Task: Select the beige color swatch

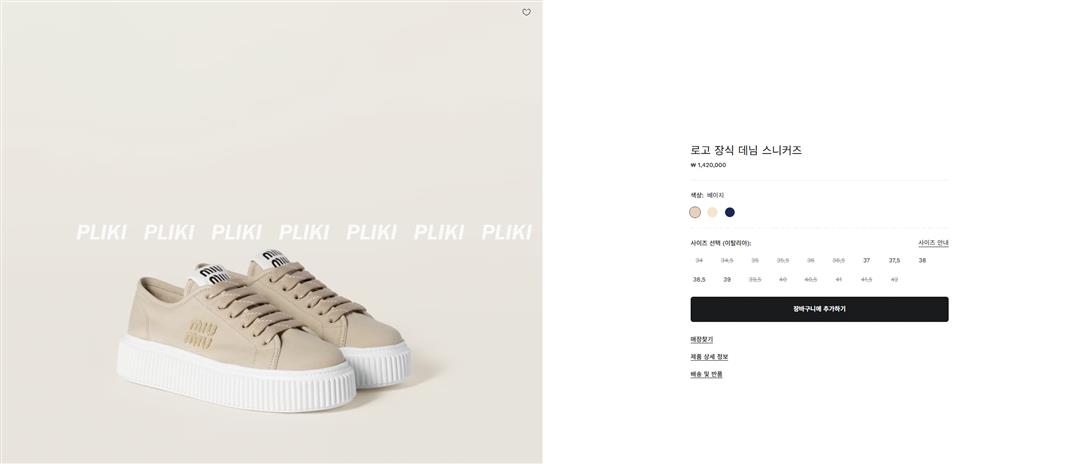Action: point(695,212)
